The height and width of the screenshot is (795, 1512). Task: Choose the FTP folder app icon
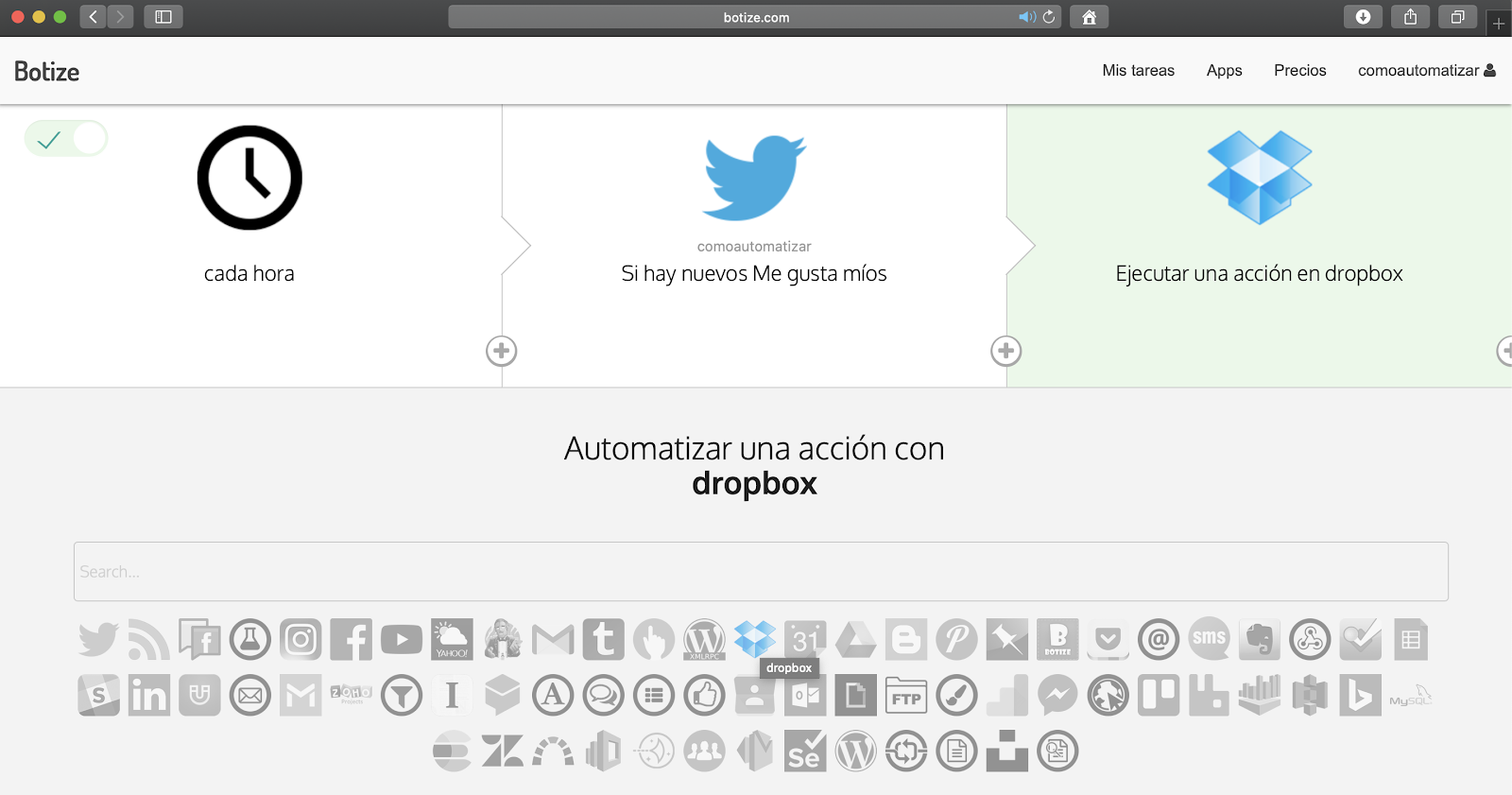(906, 696)
